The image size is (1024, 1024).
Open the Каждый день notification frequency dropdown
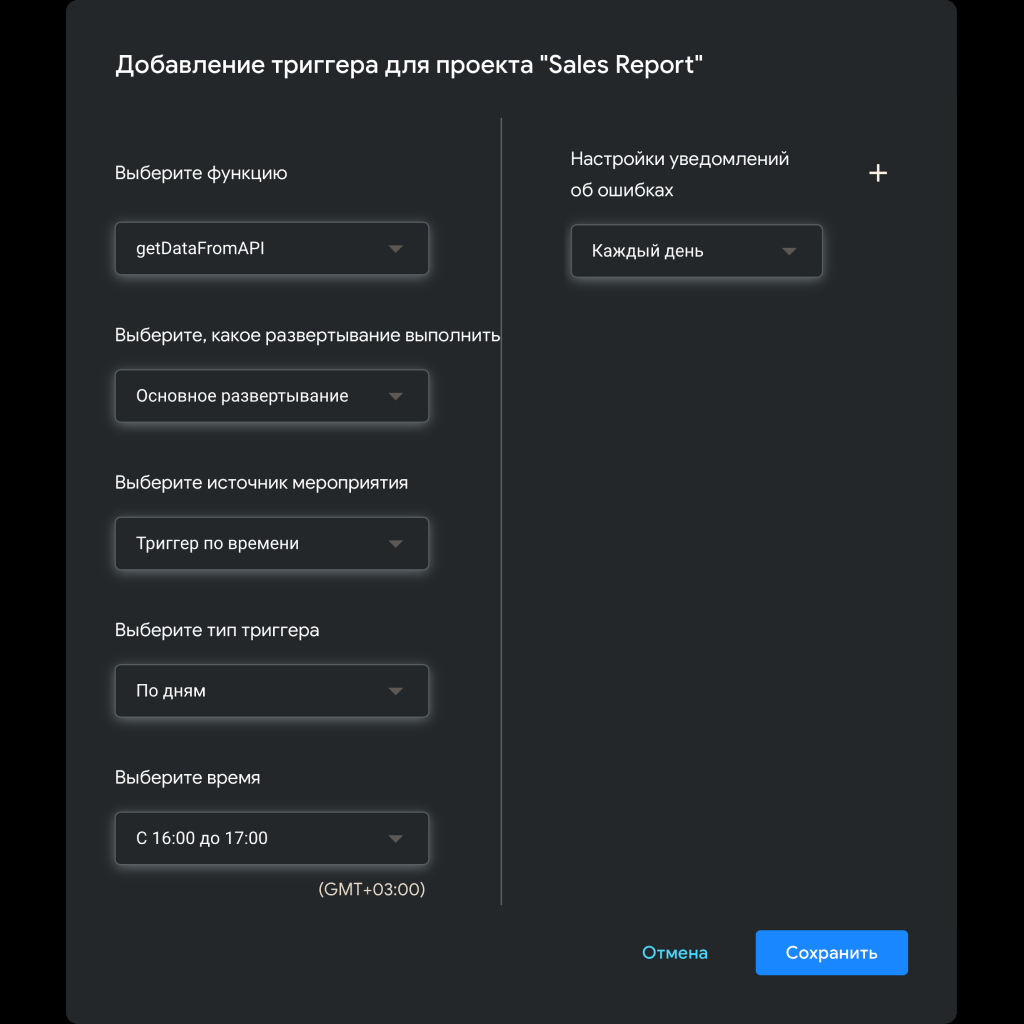(x=680, y=251)
